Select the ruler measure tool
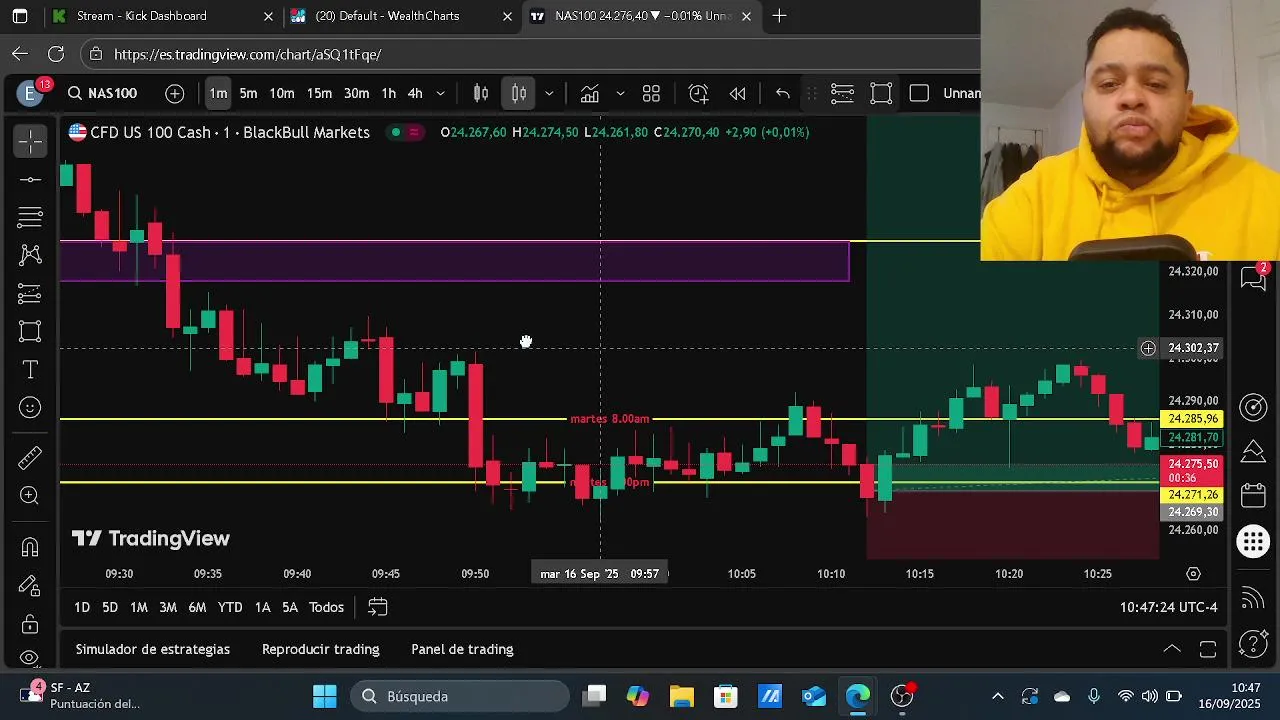This screenshot has width=1280, height=720. tap(30, 458)
